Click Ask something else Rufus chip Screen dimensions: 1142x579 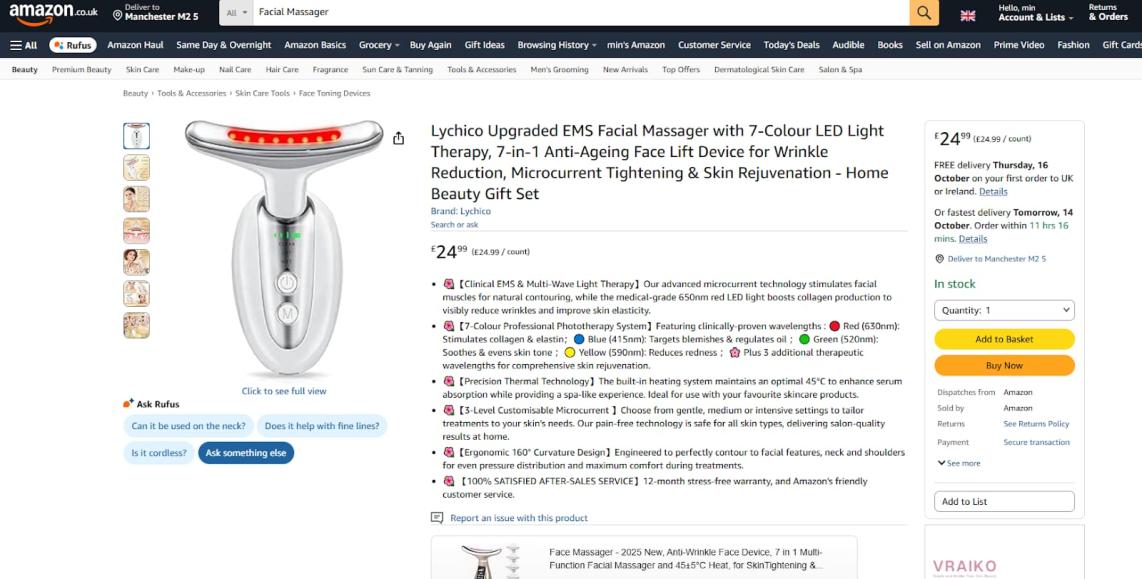(x=246, y=453)
